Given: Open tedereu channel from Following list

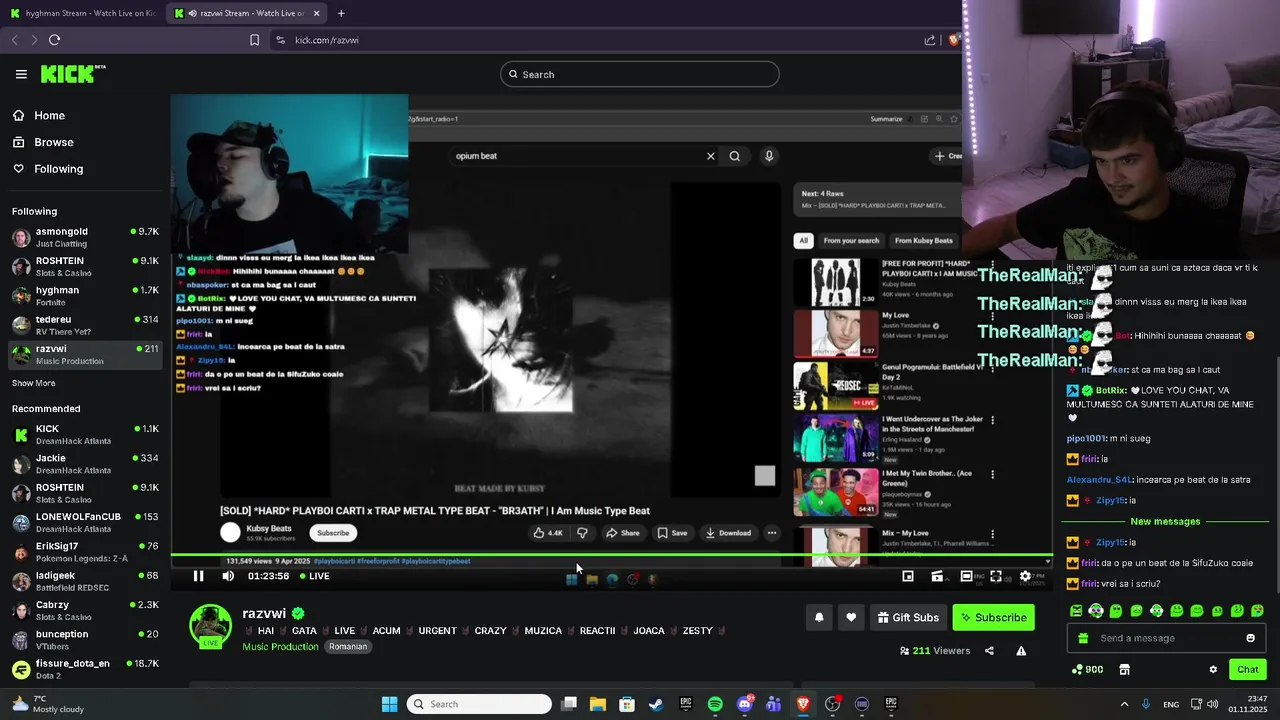Looking at the screenshot, I should (x=85, y=325).
